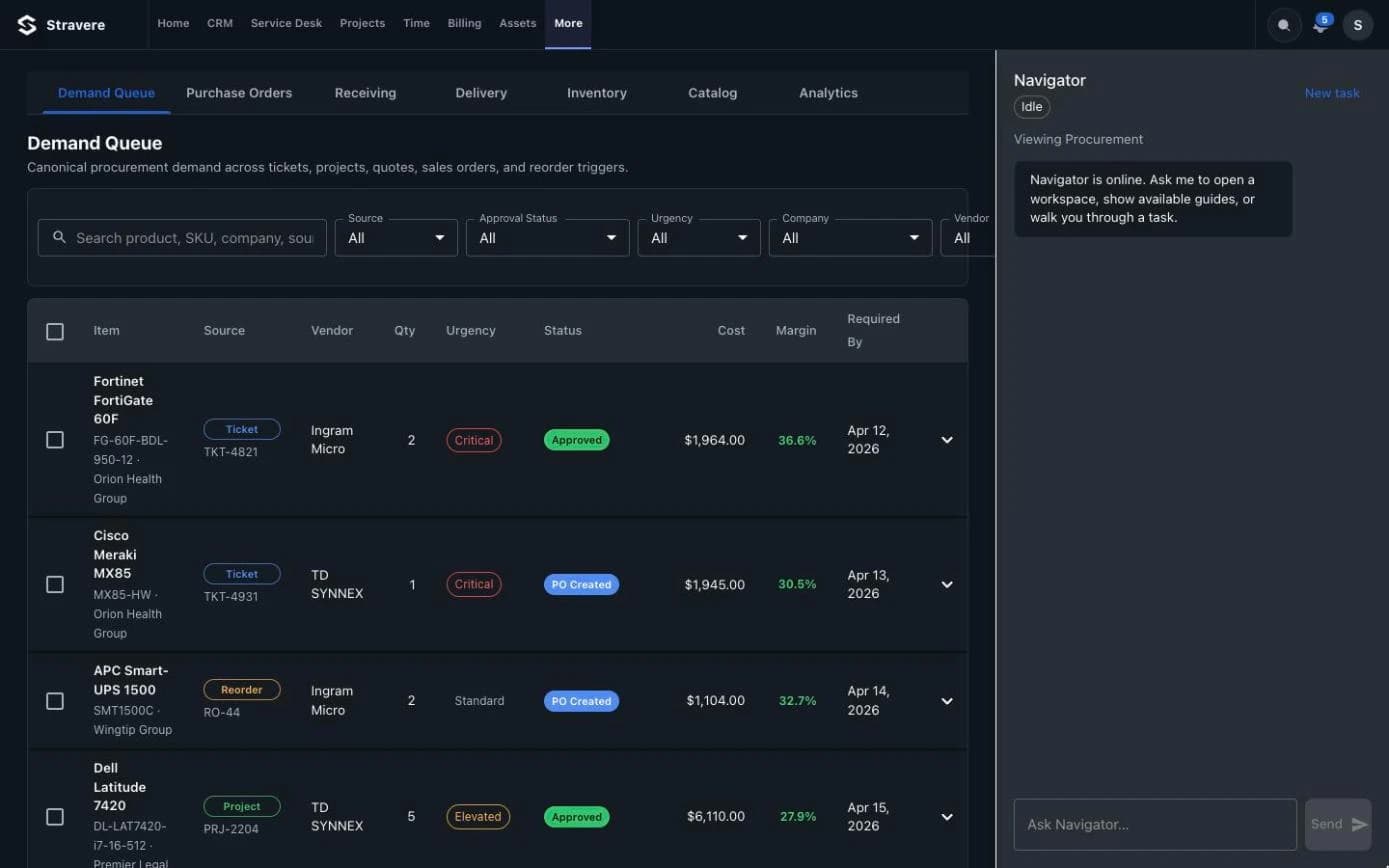Switch to the Receiving tab

coord(365,93)
